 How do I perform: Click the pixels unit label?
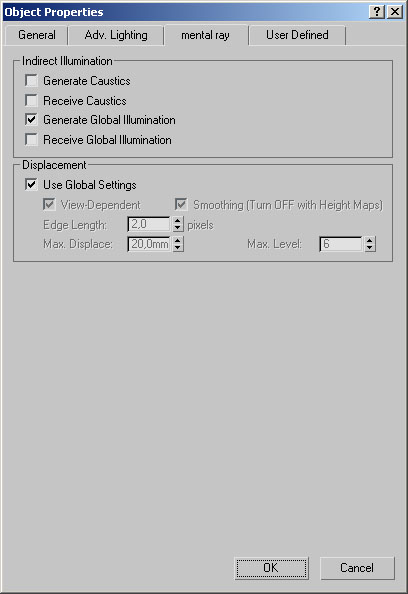200,225
